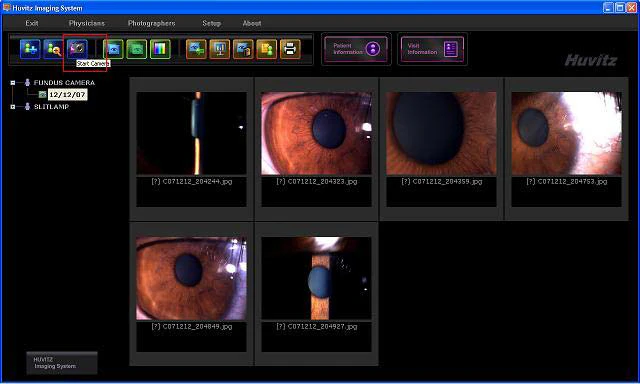This screenshot has height=384, width=640.
Task: Select slit beam thumbnail C071212_204927
Action: (x=316, y=278)
